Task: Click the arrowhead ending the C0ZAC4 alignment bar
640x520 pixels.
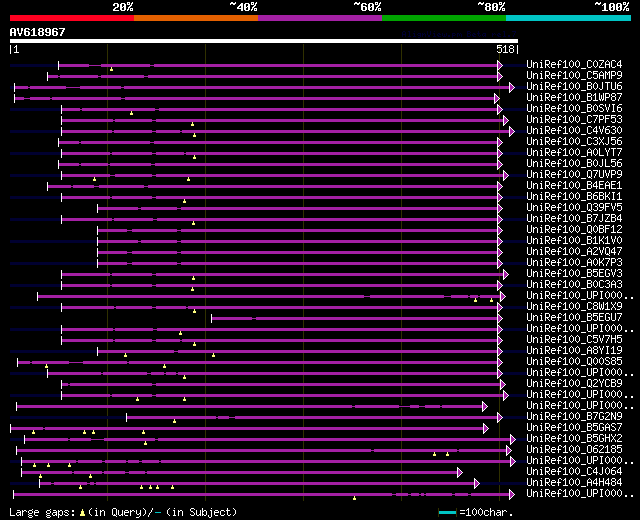Action: tap(500, 65)
